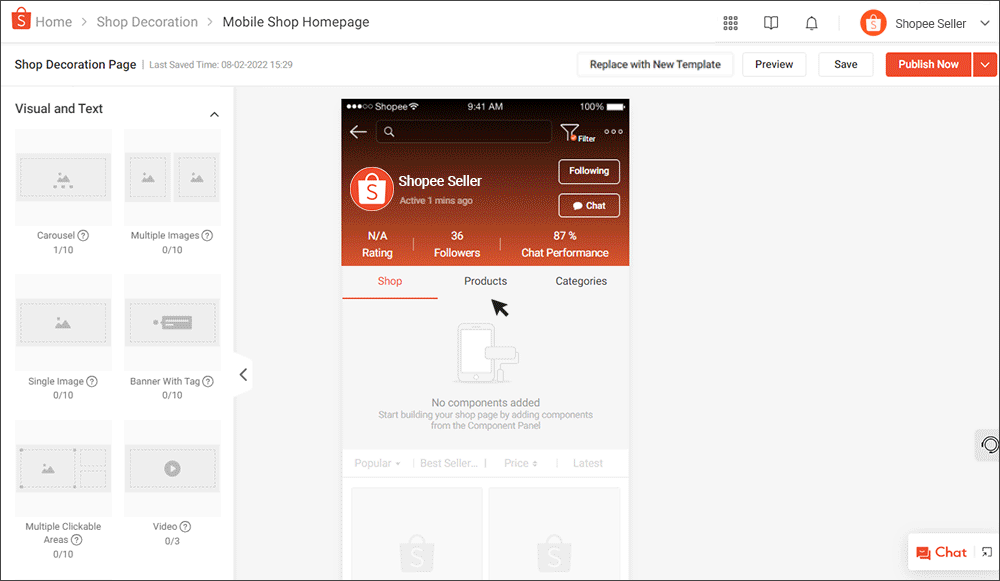The image size is (1000, 581).
Task: Open the apps grid menu
Action: pyautogui.click(x=730, y=22)
